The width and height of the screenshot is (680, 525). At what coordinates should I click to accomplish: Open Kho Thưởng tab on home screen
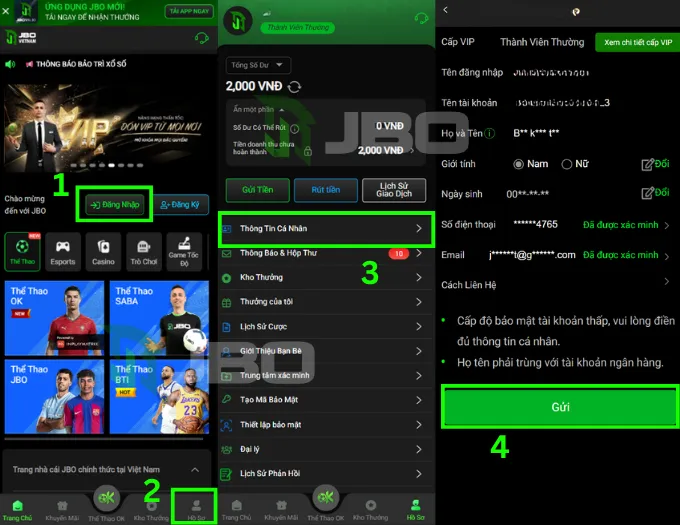(x=151, y=510)
